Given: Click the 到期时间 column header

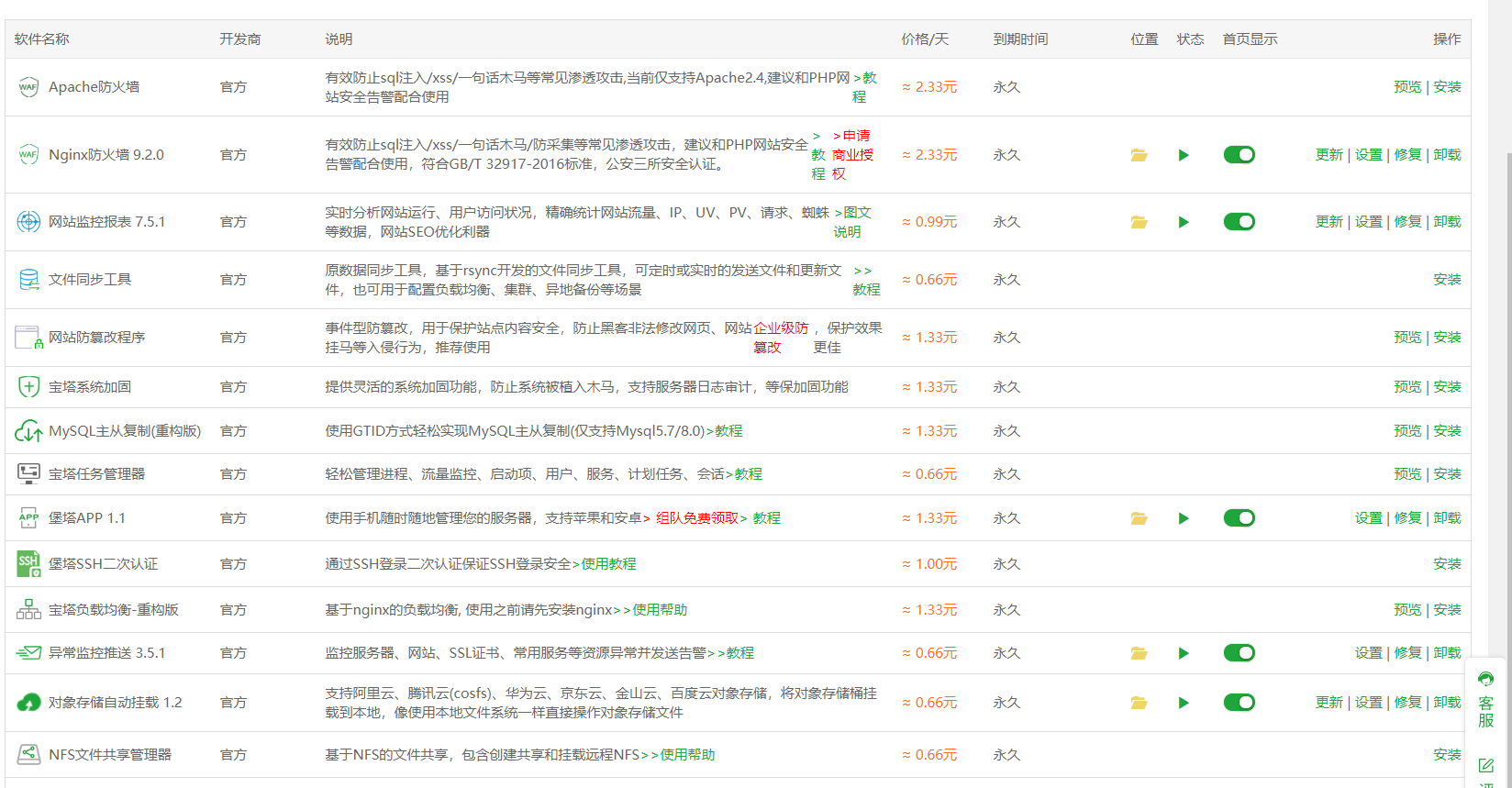Looking at the screenshot, I should (x=1020, y=39).
